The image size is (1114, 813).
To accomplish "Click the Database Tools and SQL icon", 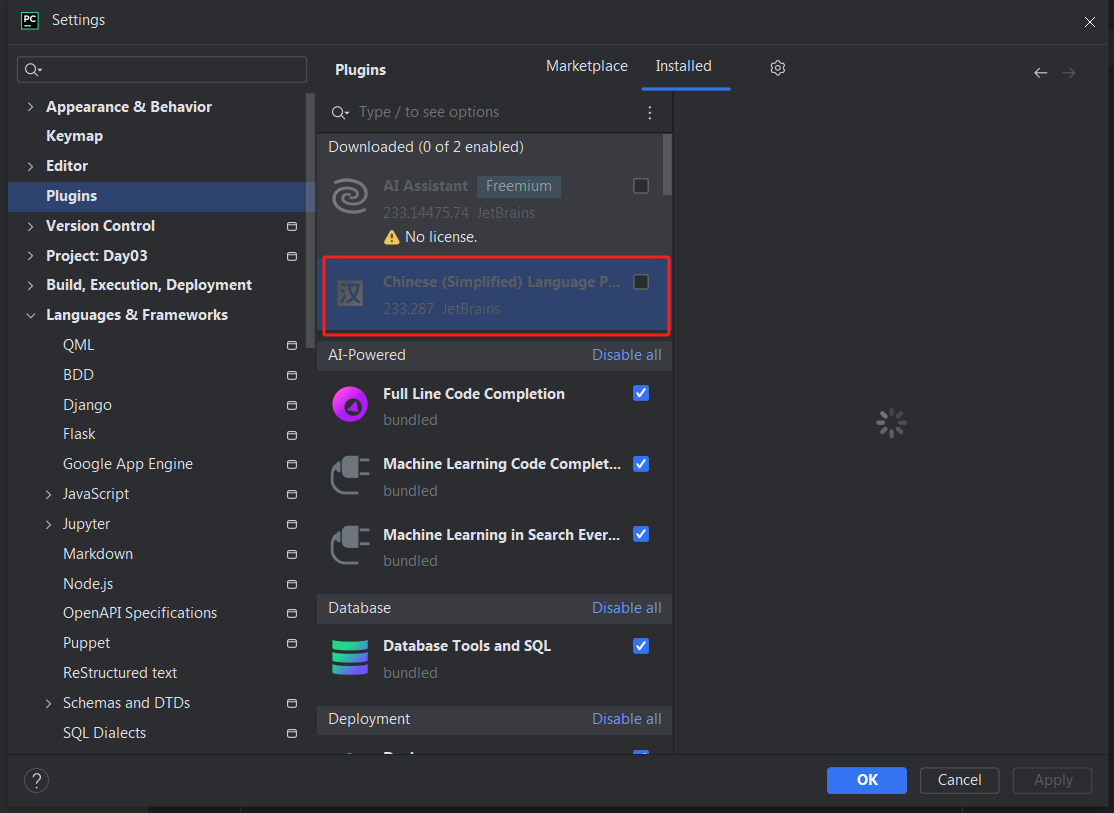I will pyautogui.click(x=350, y=657).
